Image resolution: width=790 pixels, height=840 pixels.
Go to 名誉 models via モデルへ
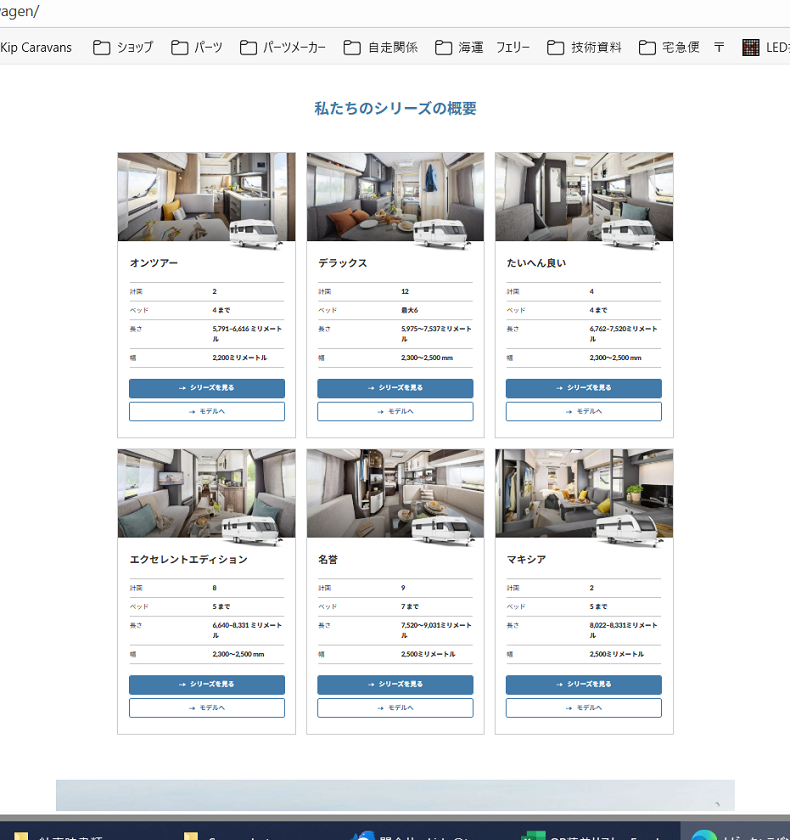[x=395, y=708]
